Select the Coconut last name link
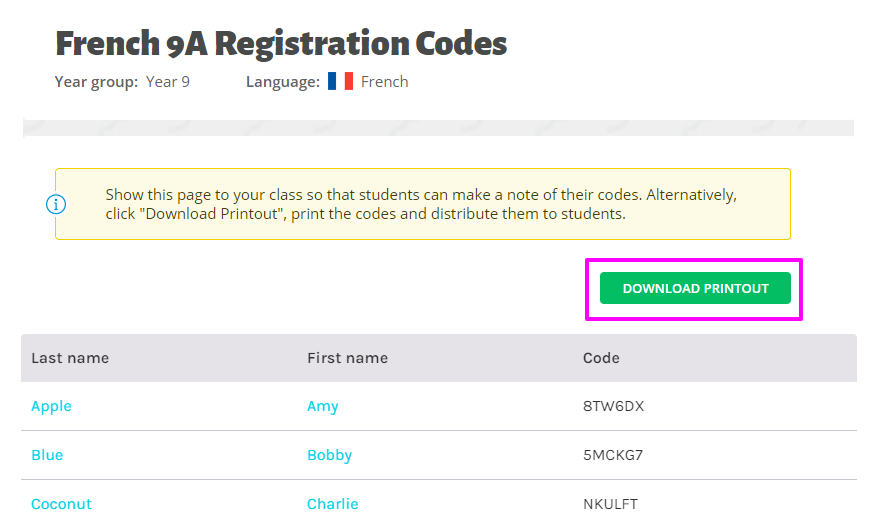This screenshot has width=875, height=526. 61,504
